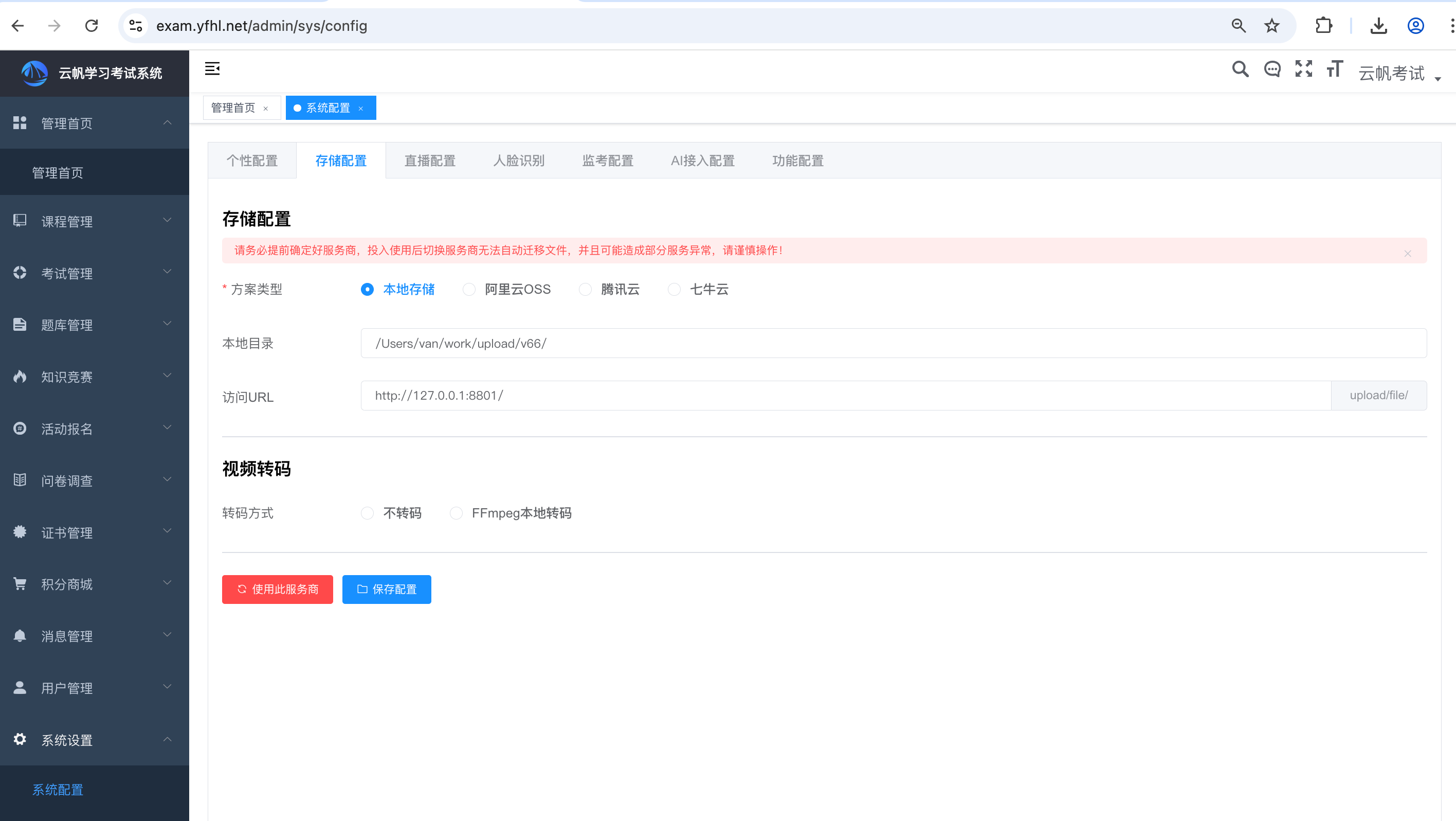Click the 系统设置 gear icon
The width and height of the screenshot is (1456, 821).
coord(20,740)
